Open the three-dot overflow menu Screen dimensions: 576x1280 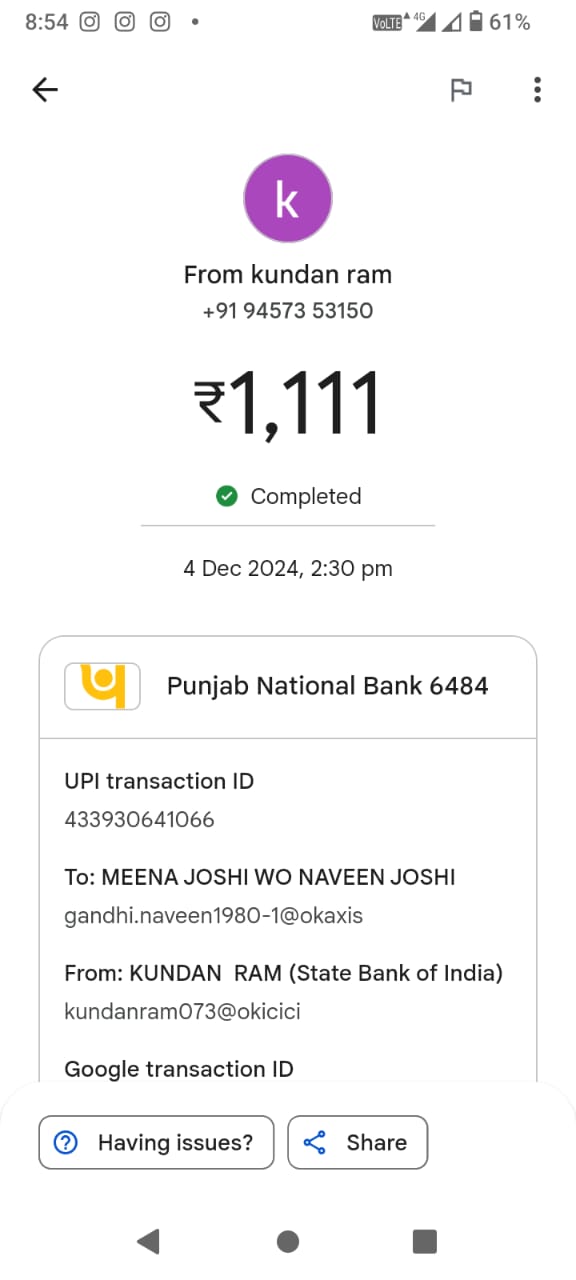[x=537, y=90]
